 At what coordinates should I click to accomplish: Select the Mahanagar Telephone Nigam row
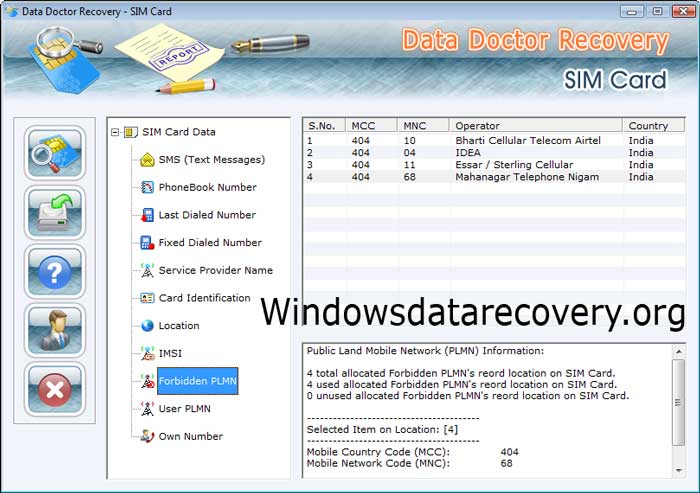click(494, 177)
